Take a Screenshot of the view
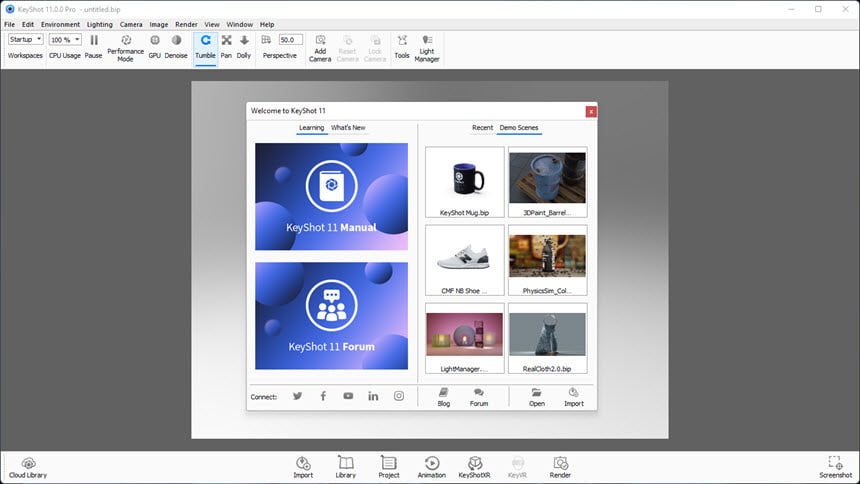This screenshot has height=484, width=860. pos(835,468)
